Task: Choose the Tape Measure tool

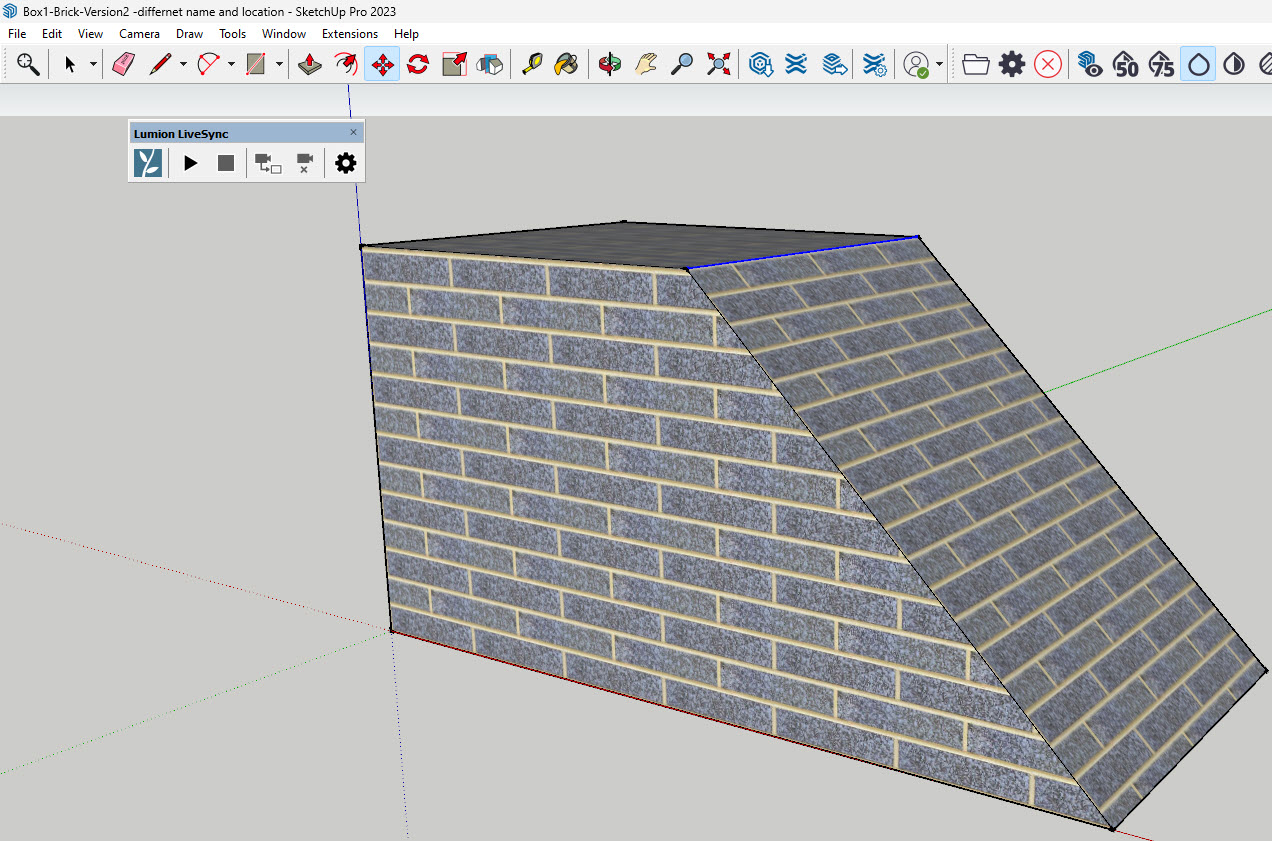Action: coord(531,65)
